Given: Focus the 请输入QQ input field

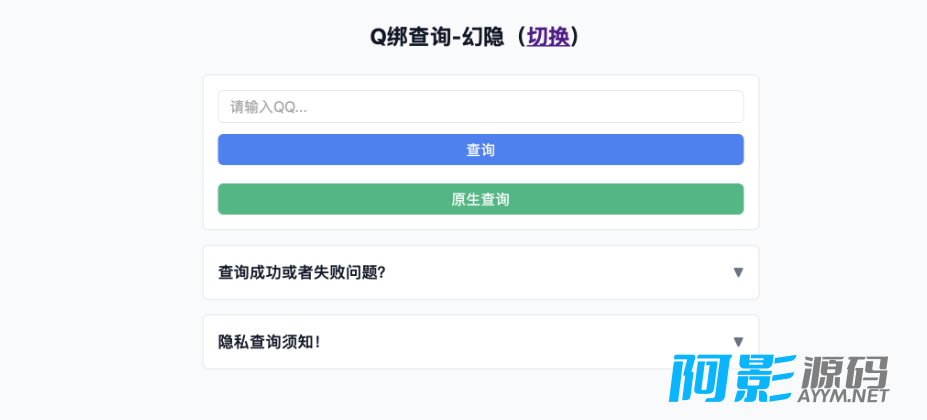Looking at the screenshot, I should [x=481, y=106].
